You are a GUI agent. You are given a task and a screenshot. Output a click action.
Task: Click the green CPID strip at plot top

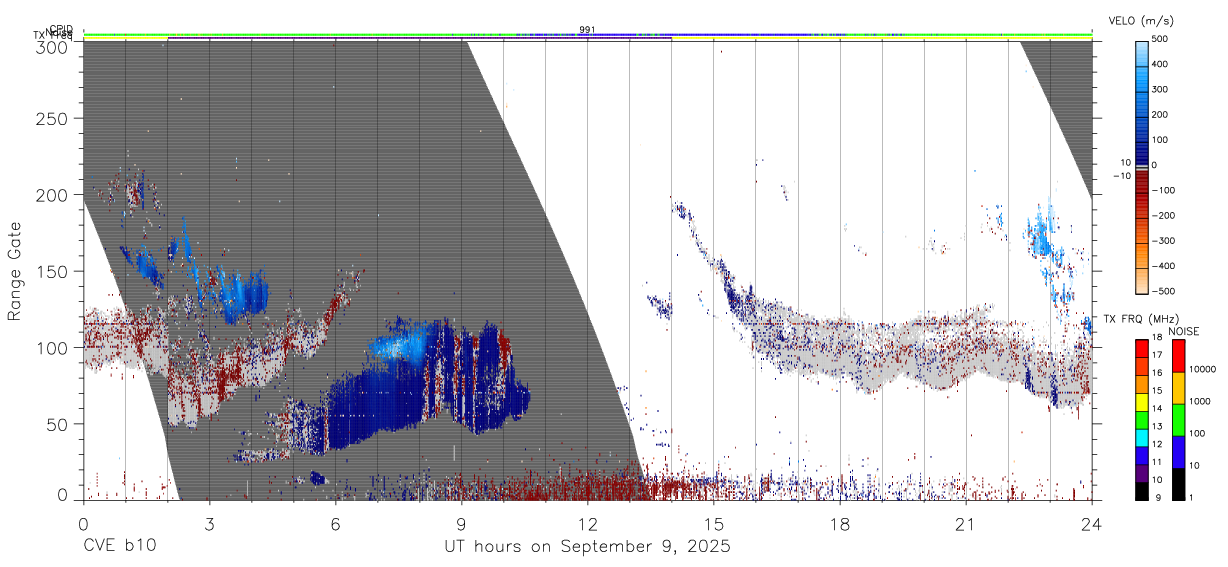(587, 35)
